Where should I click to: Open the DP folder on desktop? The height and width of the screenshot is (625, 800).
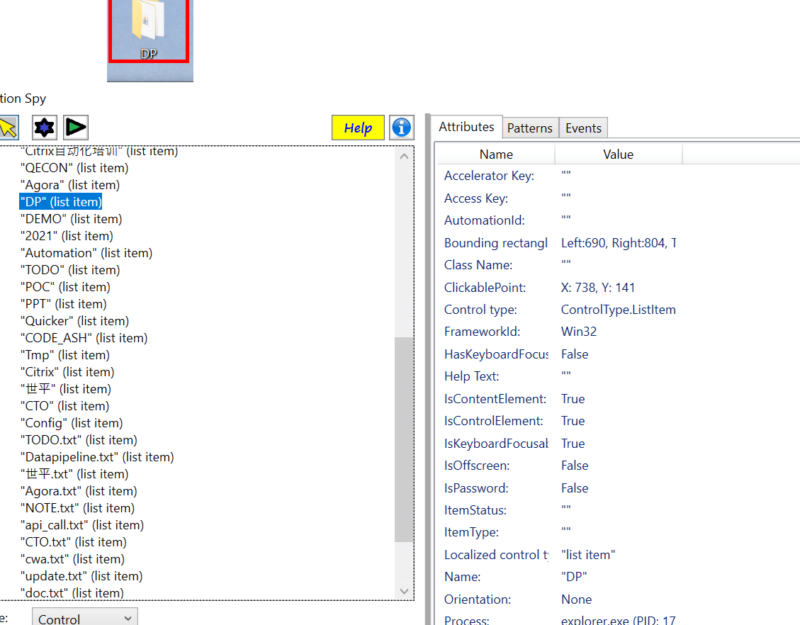coord(149,38)
